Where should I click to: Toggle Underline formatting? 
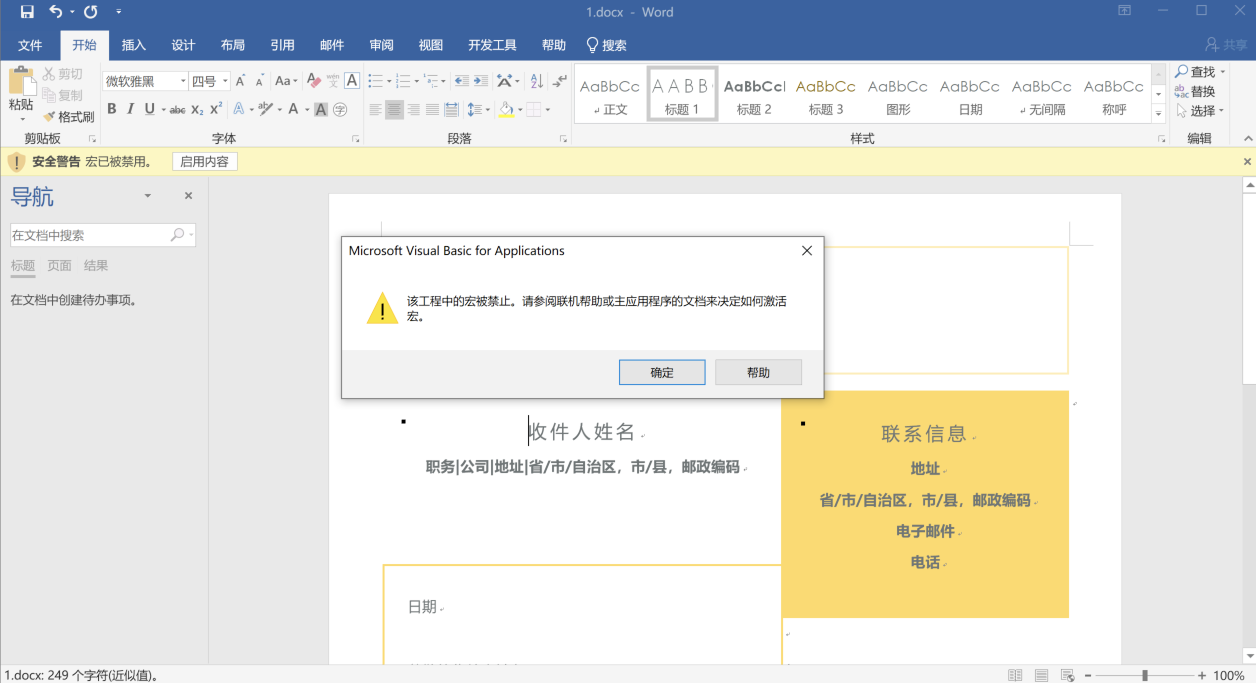click(x=149, y=109)
